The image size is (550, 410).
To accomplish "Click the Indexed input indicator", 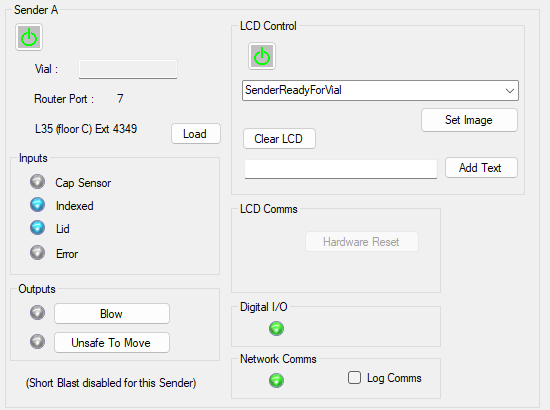I will click(37, 205).
